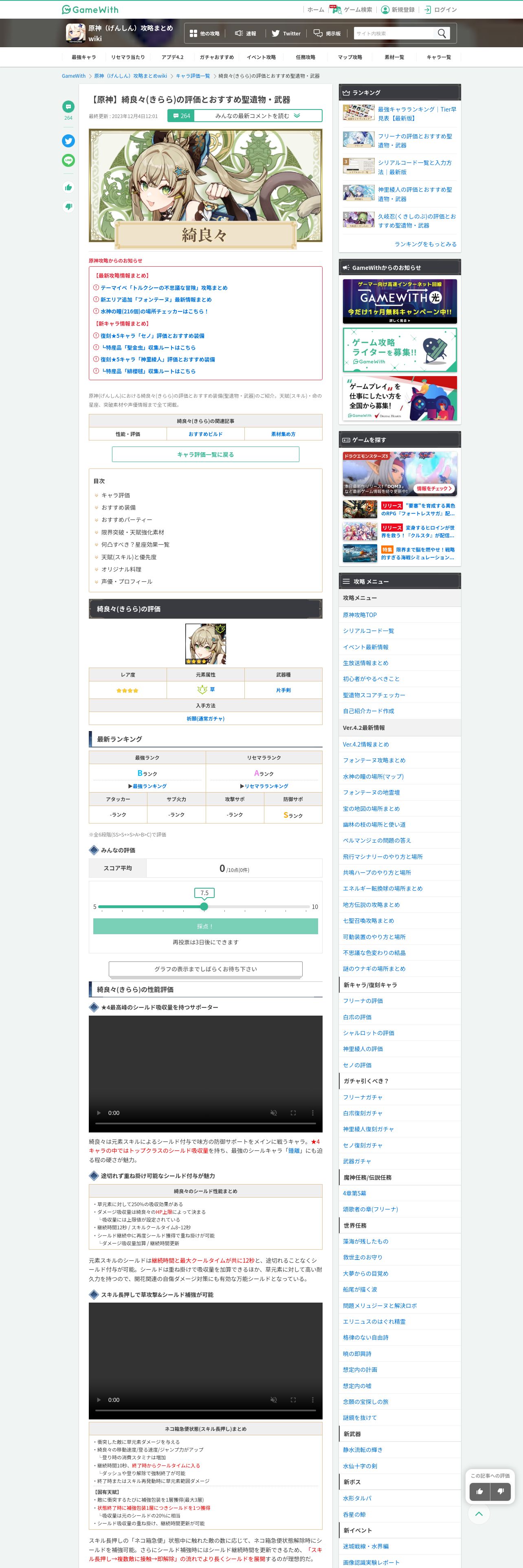
Task: Open シリアルコード一覧 in 攻略メニュー
Action: [x=368, y=631]
